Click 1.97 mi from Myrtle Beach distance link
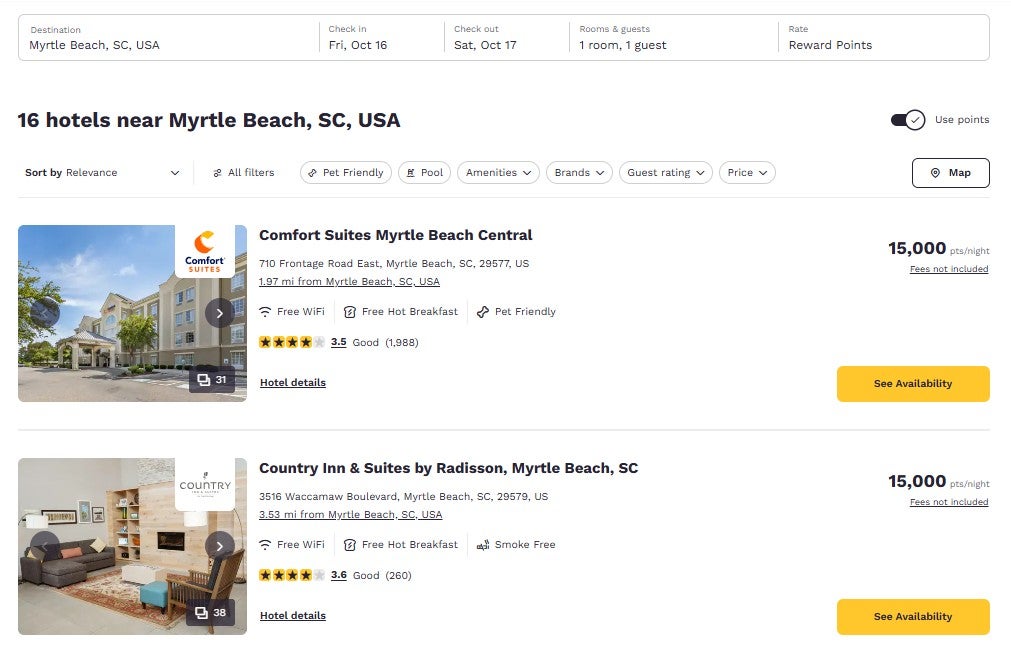The width and height of the screenshot is (1011, 648). pos(349,282)
